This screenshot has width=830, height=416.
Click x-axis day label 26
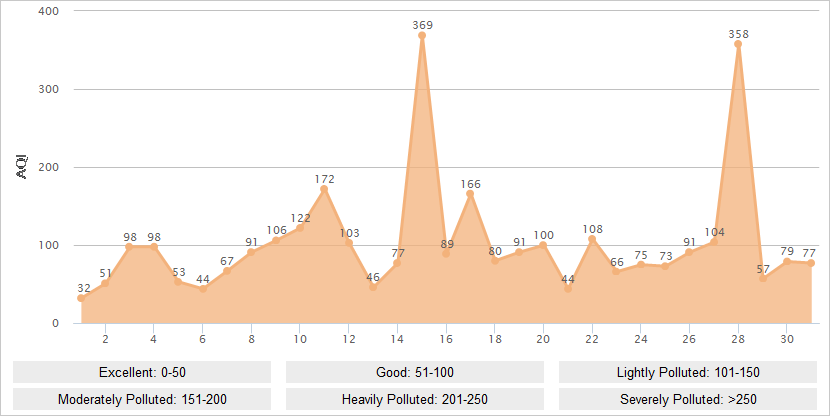click(689, 339)
